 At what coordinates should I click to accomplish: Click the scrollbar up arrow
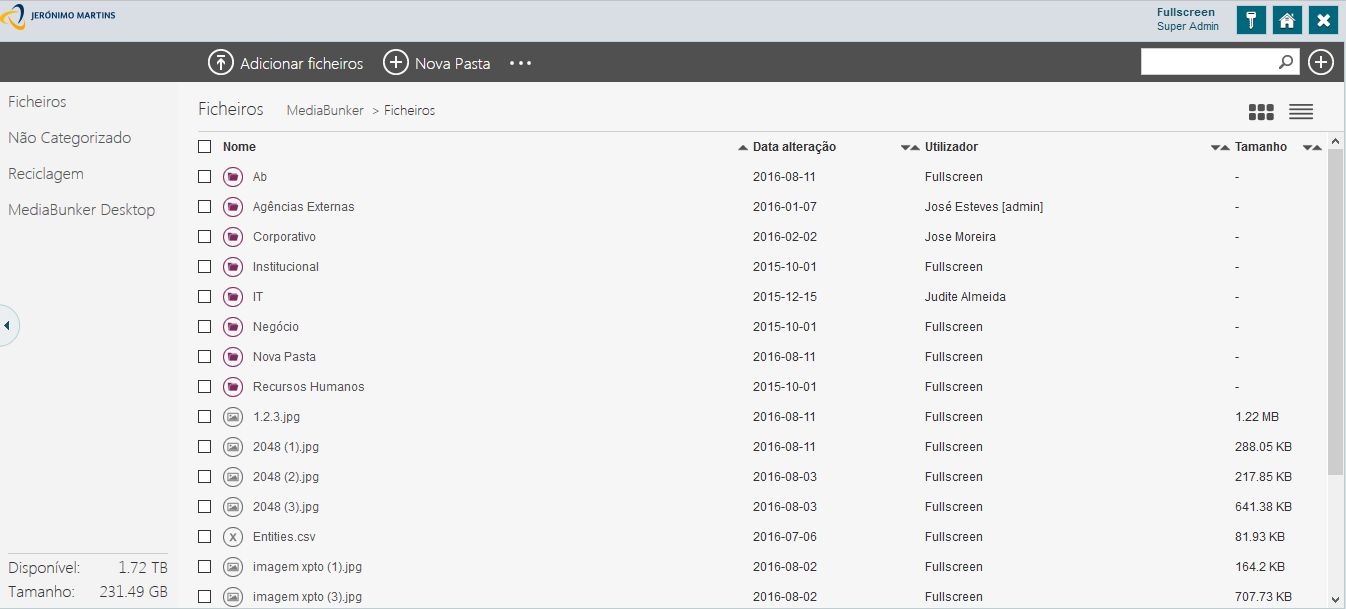1335,141
